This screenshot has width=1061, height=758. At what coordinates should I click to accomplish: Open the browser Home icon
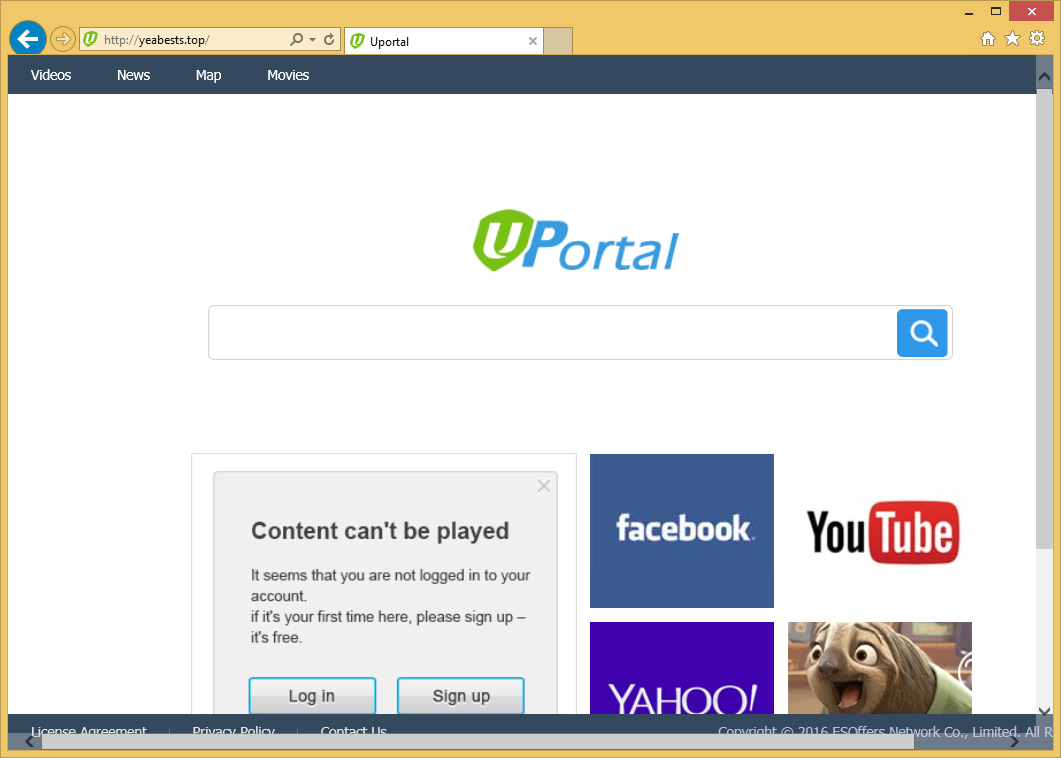click(988, 39)
